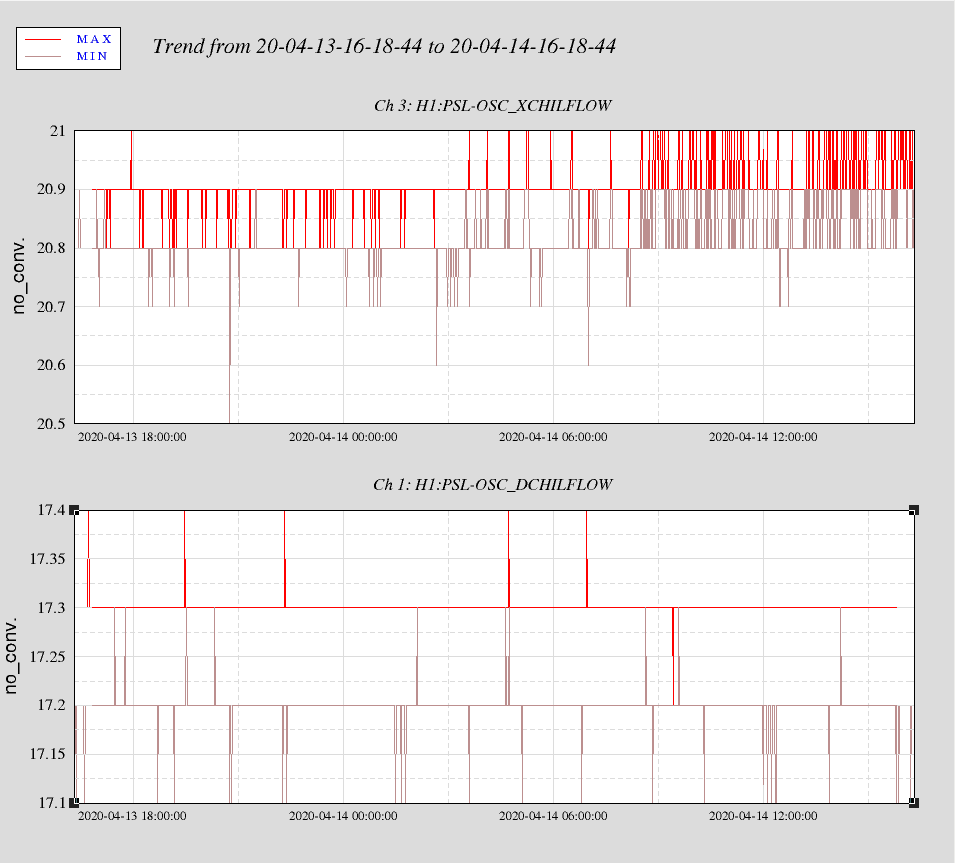Screen dimensions: 955x863
Task: Click the 17.4 y-axis label on the DCHILFLOW plot
Action: click(x=51, y=510)
